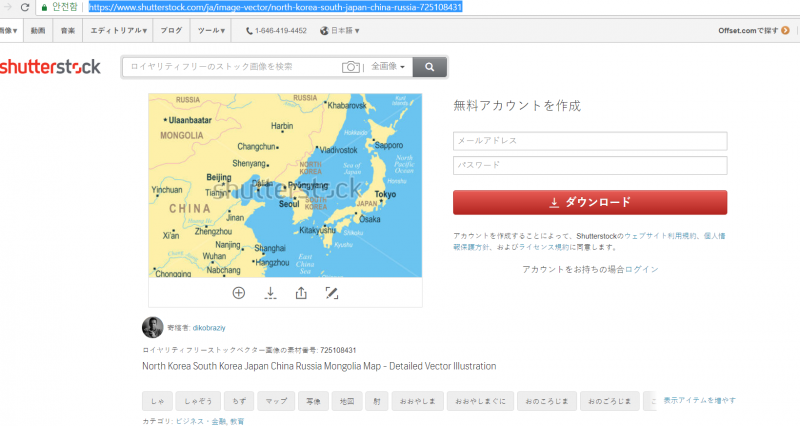Go to the 音楽 section
Viewport: 800px width, 426px height.
pyautogui.click(x=68, y=30)
